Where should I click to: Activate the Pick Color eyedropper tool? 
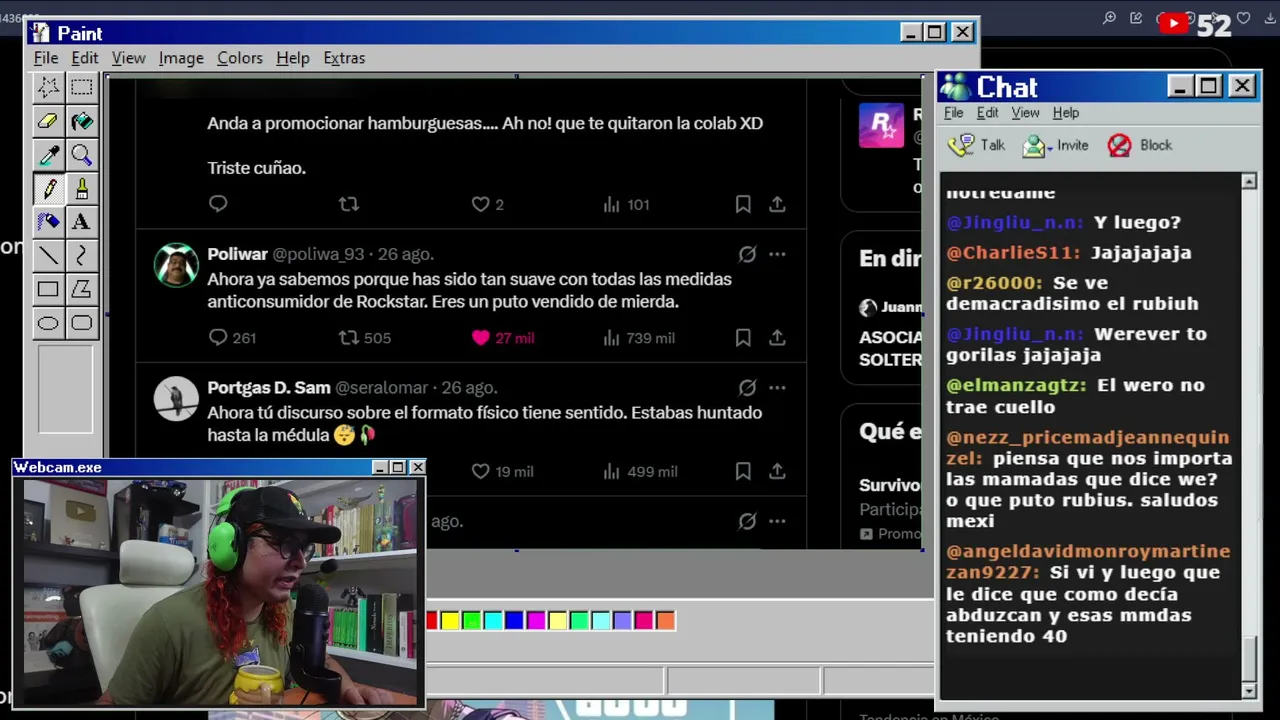pyautogui.click(x=48, y=155)
